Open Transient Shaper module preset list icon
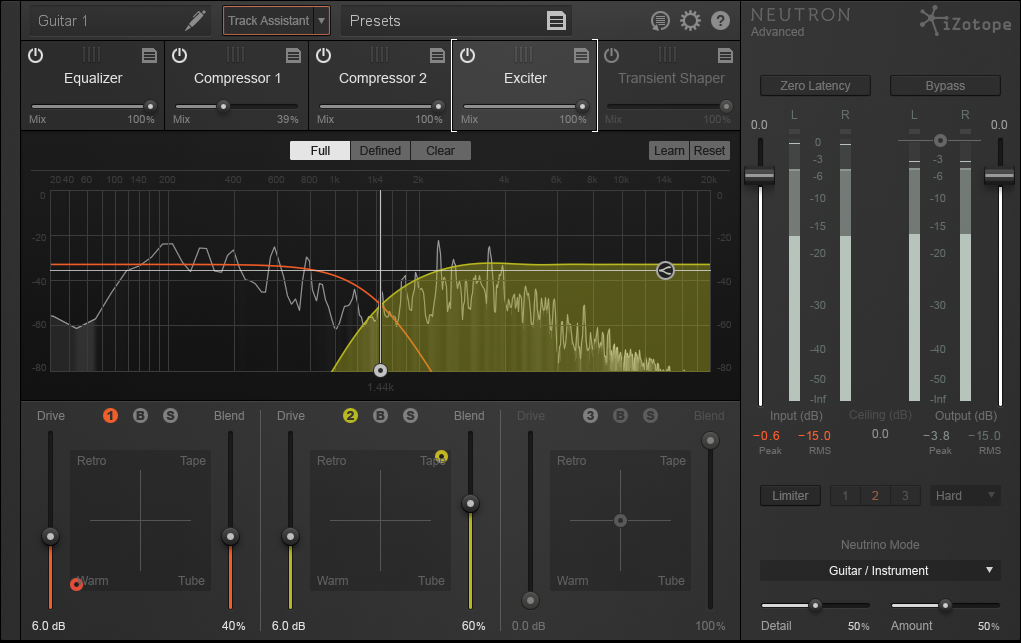 point(725,55)
